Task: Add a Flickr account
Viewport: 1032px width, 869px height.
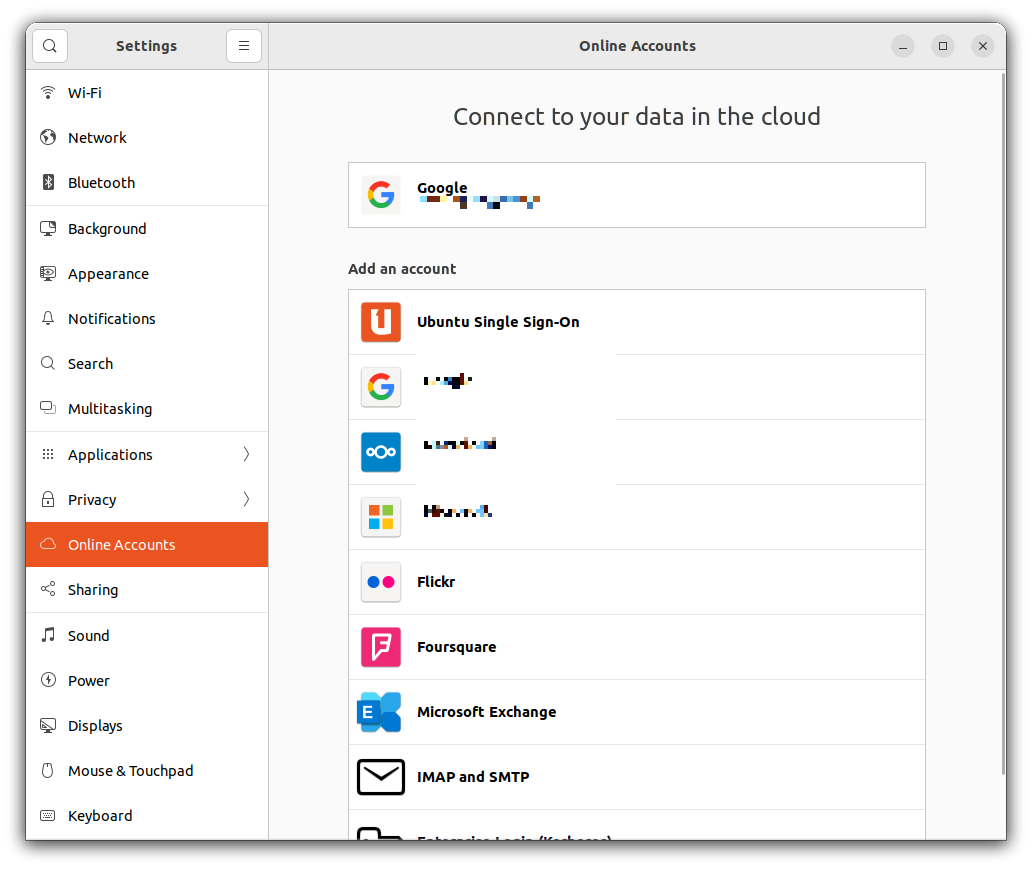Action: click(636, 582)
